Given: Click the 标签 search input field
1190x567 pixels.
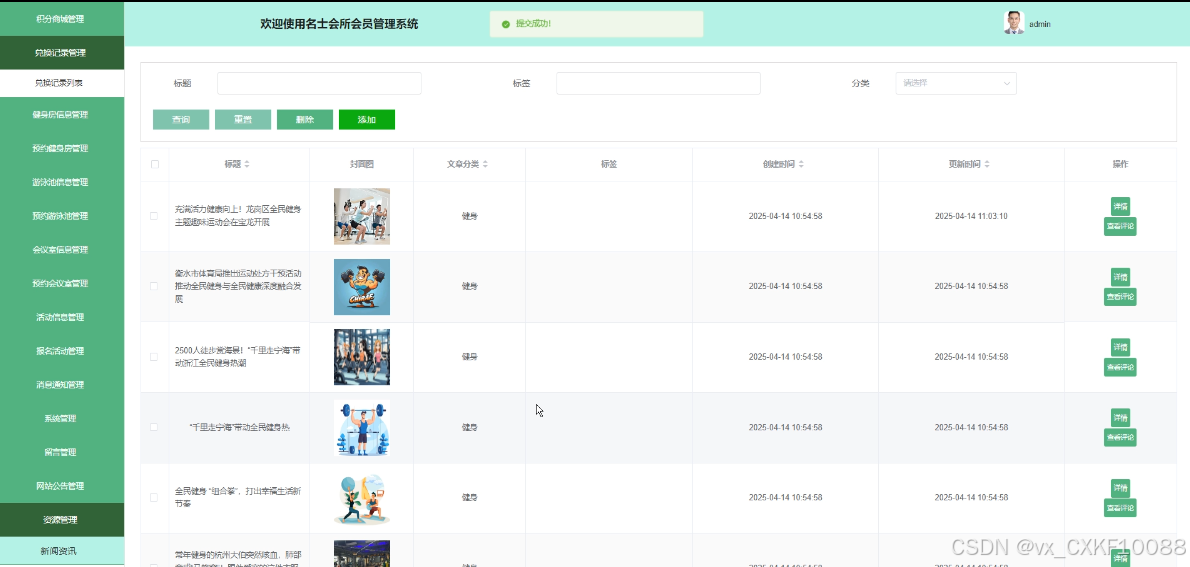Looking at the screenshot, I should [x=658, y=83].
